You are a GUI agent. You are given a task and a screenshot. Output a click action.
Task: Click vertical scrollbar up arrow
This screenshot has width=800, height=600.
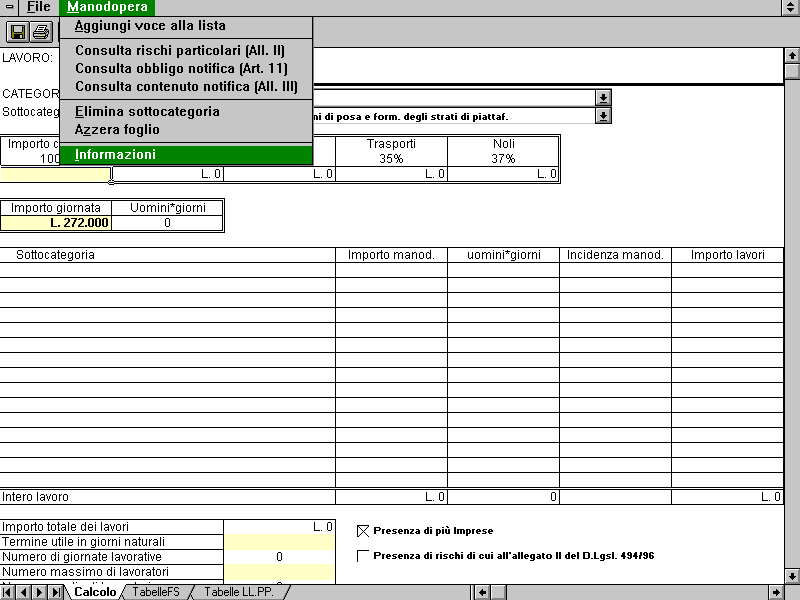pos(792,56)
